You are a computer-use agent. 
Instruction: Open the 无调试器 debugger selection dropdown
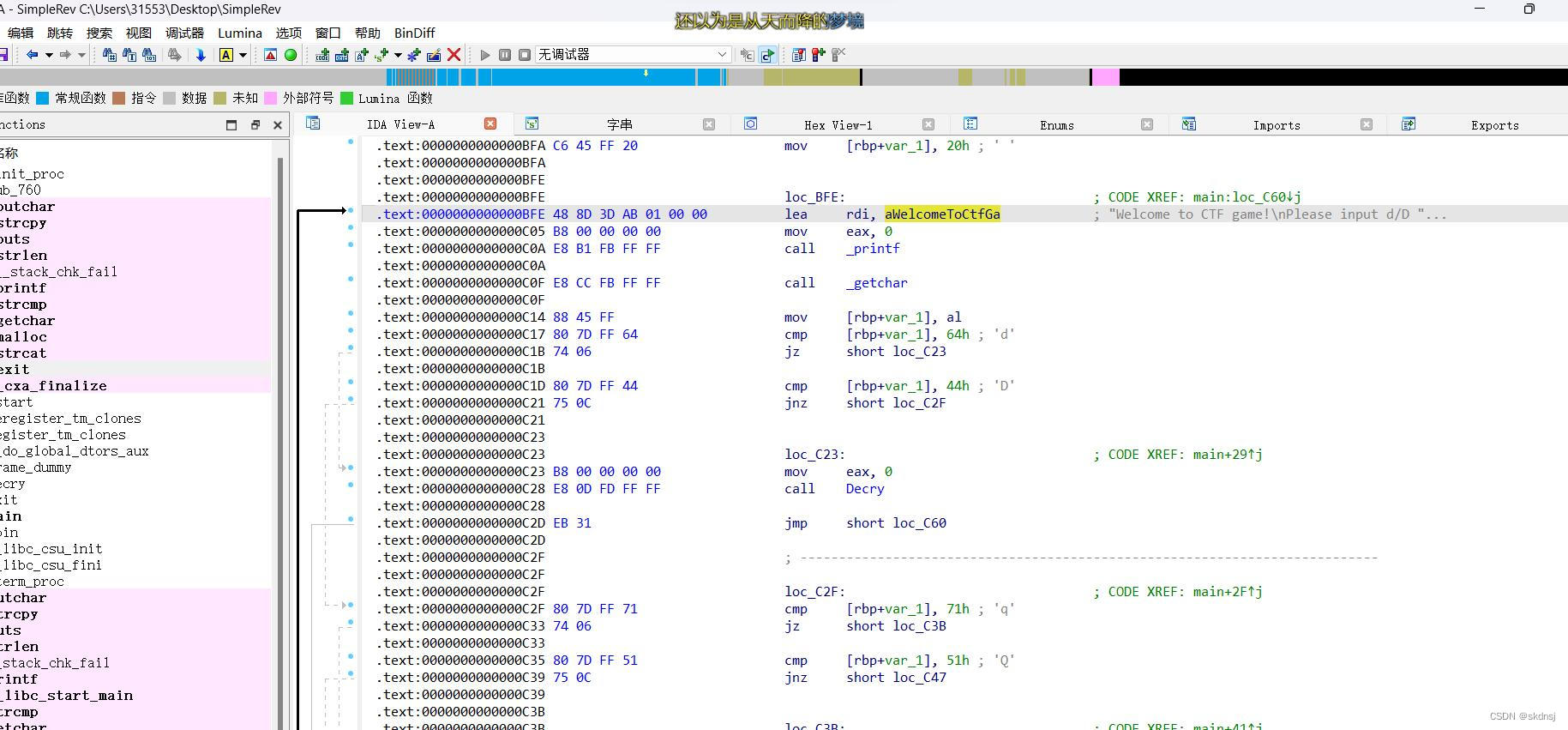634,55
